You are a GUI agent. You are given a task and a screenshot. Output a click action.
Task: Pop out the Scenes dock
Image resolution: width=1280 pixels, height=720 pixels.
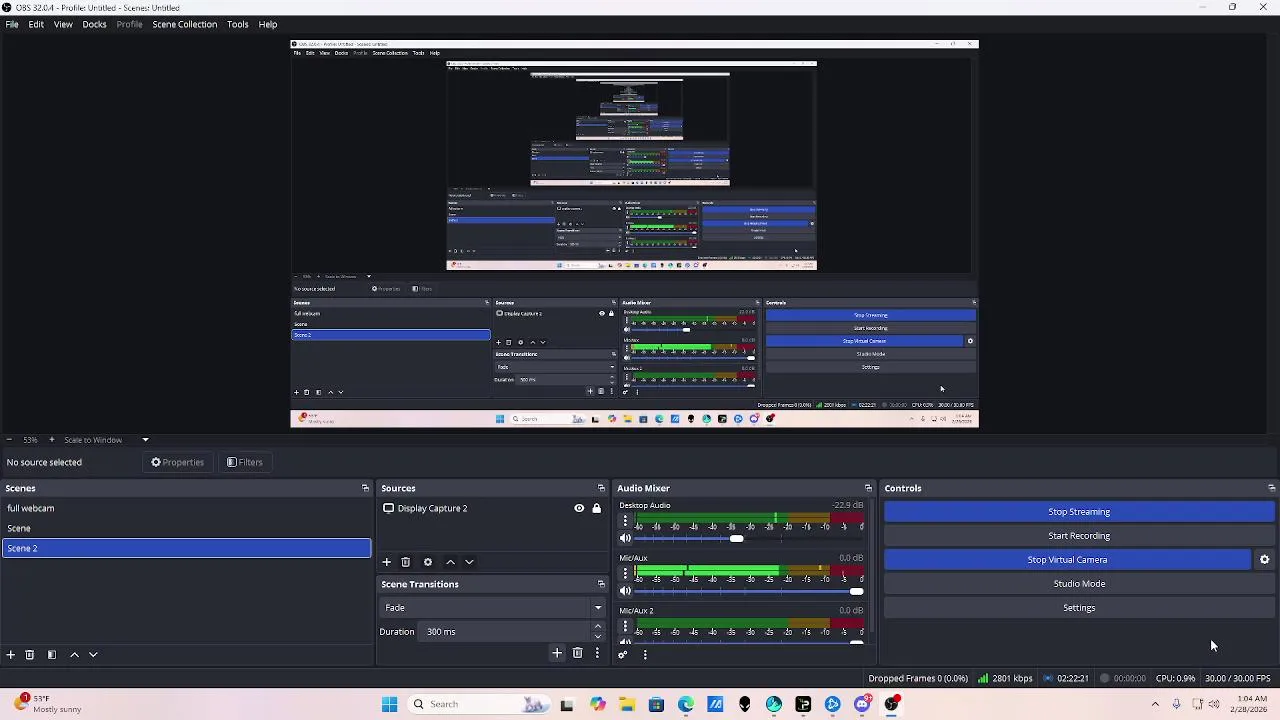(x=365, y=488)
